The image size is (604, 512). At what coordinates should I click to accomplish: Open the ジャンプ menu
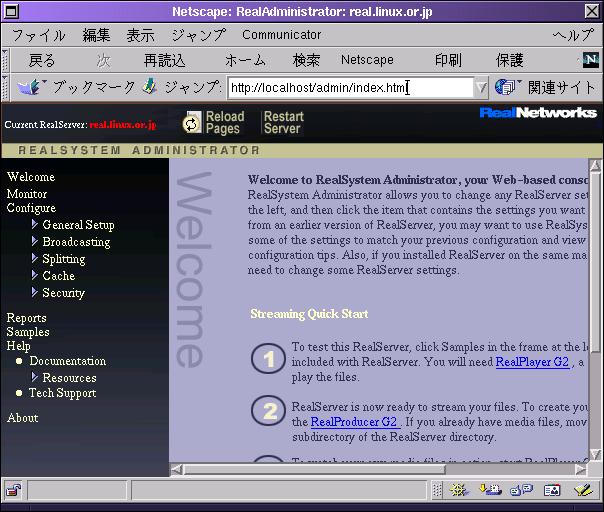click(x=198, y=35)
